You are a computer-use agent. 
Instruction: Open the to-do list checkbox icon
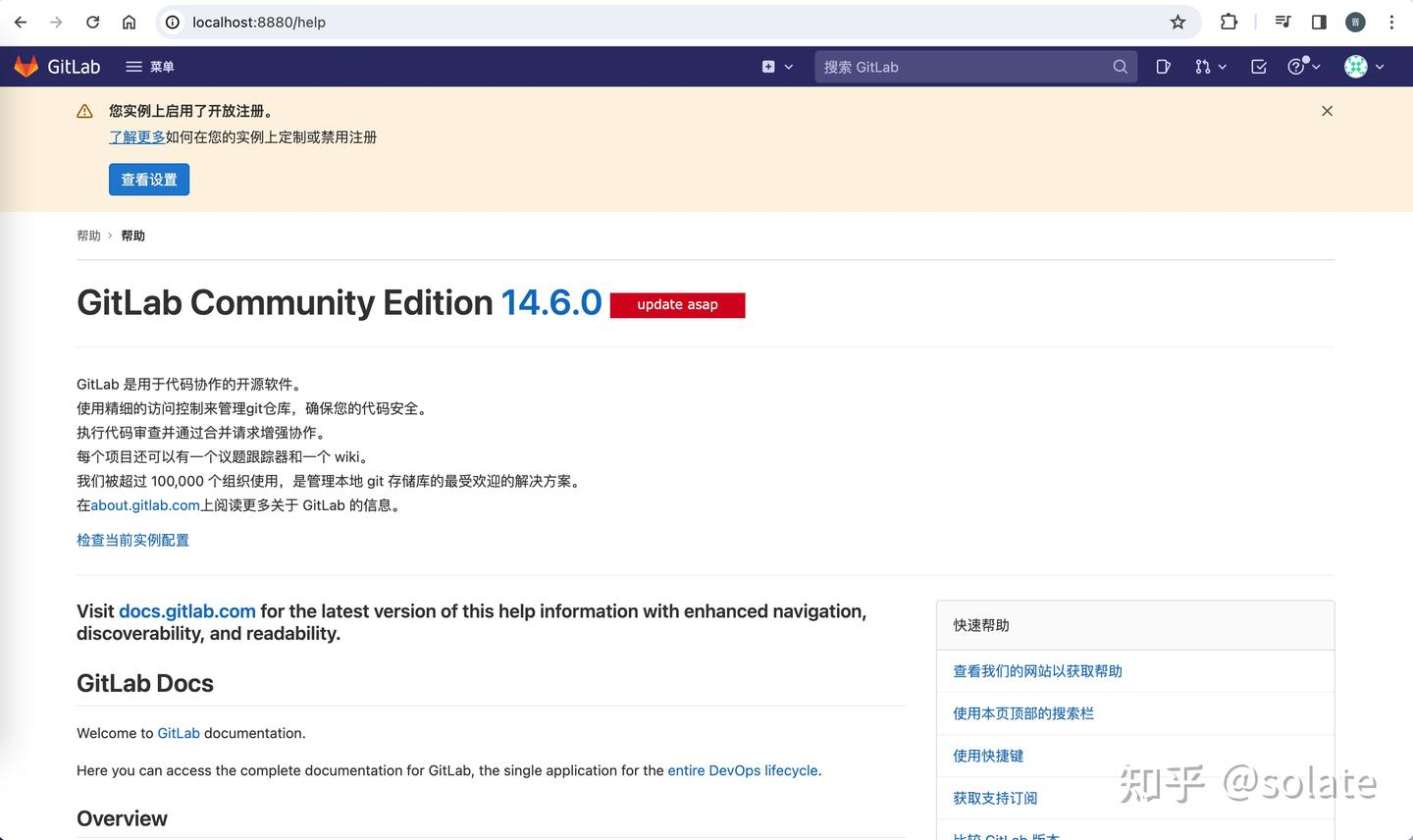click(x=1258, y=66)
